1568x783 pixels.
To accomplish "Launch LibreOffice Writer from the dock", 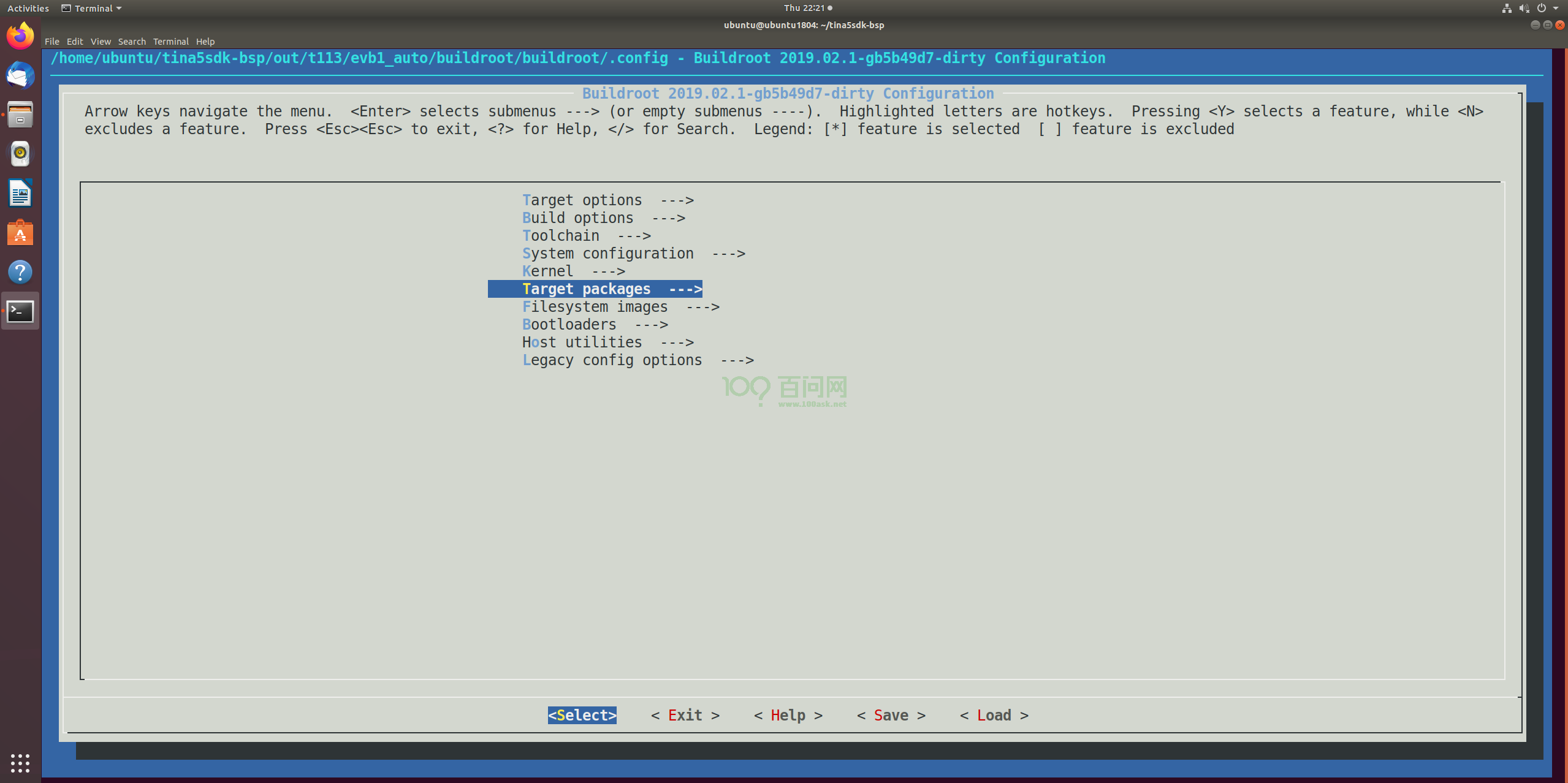I will [x=20, y=194].
